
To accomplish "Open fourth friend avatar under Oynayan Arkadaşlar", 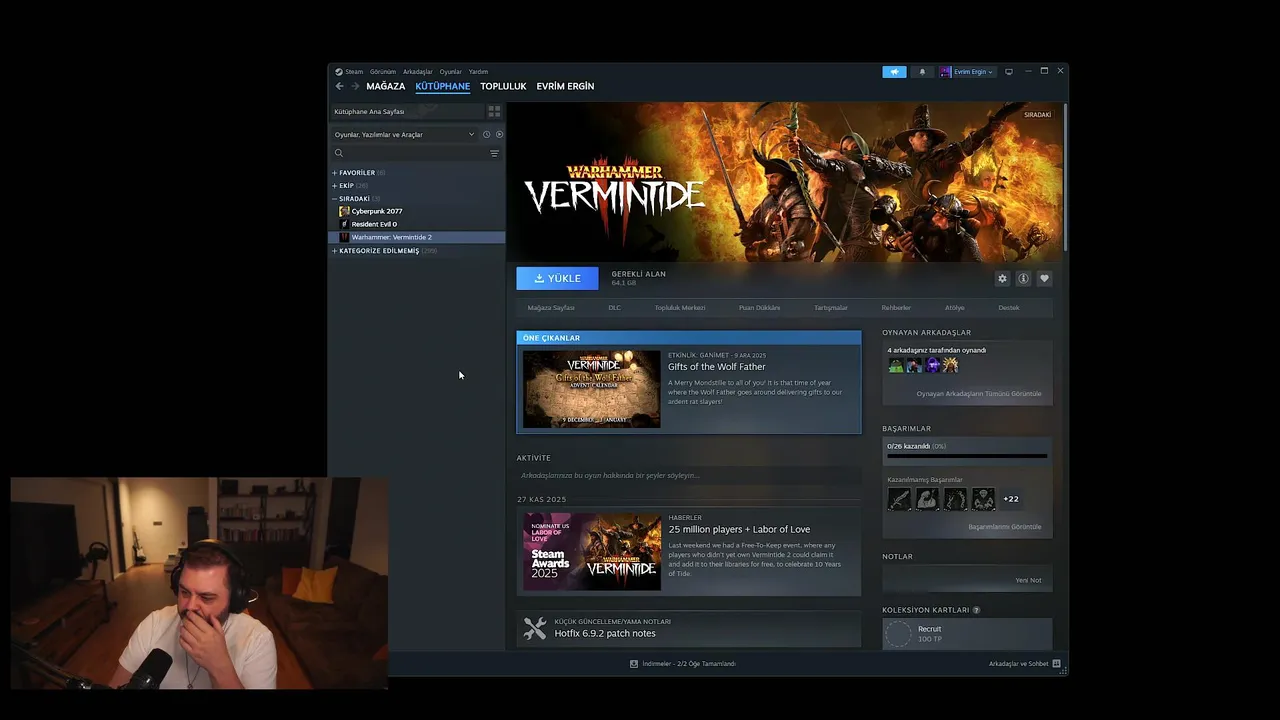I will click(x=950, y=366).
